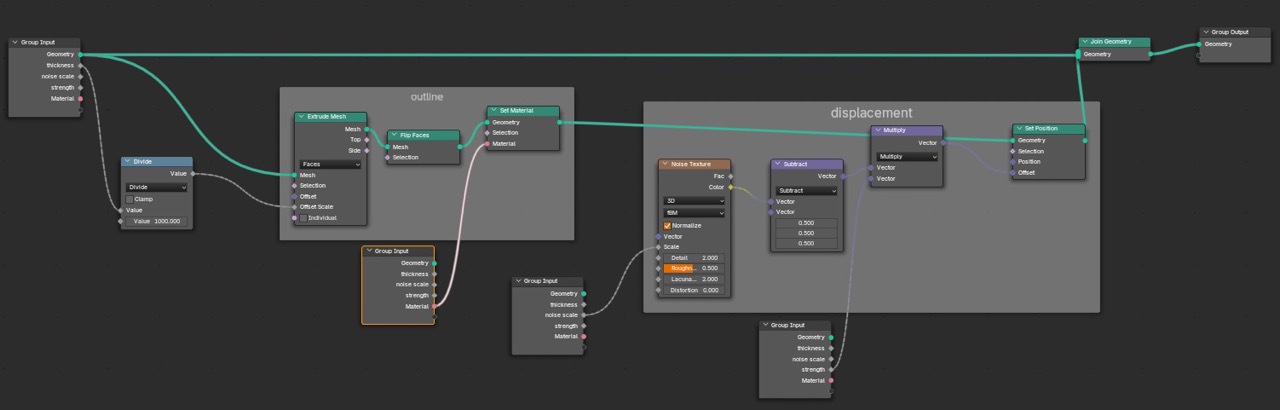Click Multiply node's Vector output socket
The image size is (1280, 410).
943,142
